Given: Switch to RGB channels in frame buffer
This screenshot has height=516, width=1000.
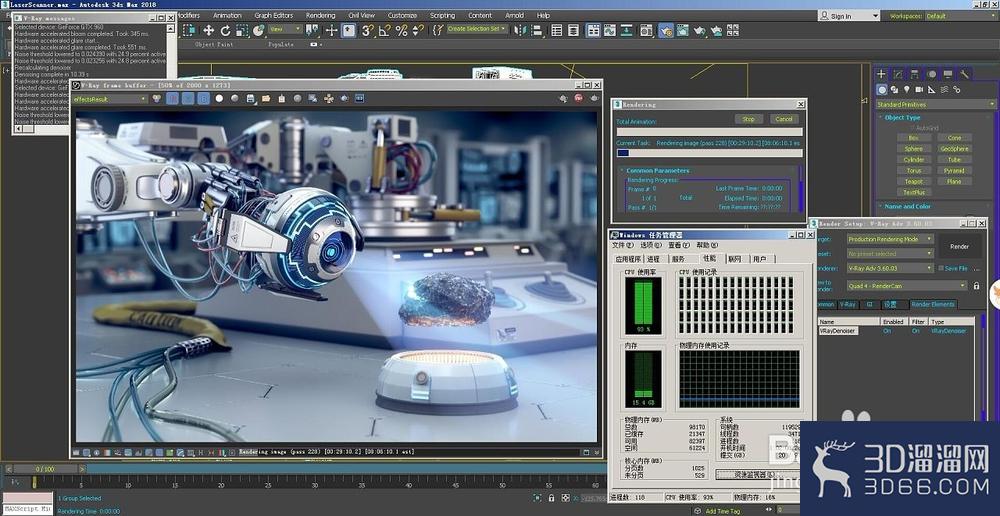Looking at the screenshot, I should click(x=156, y=99).
